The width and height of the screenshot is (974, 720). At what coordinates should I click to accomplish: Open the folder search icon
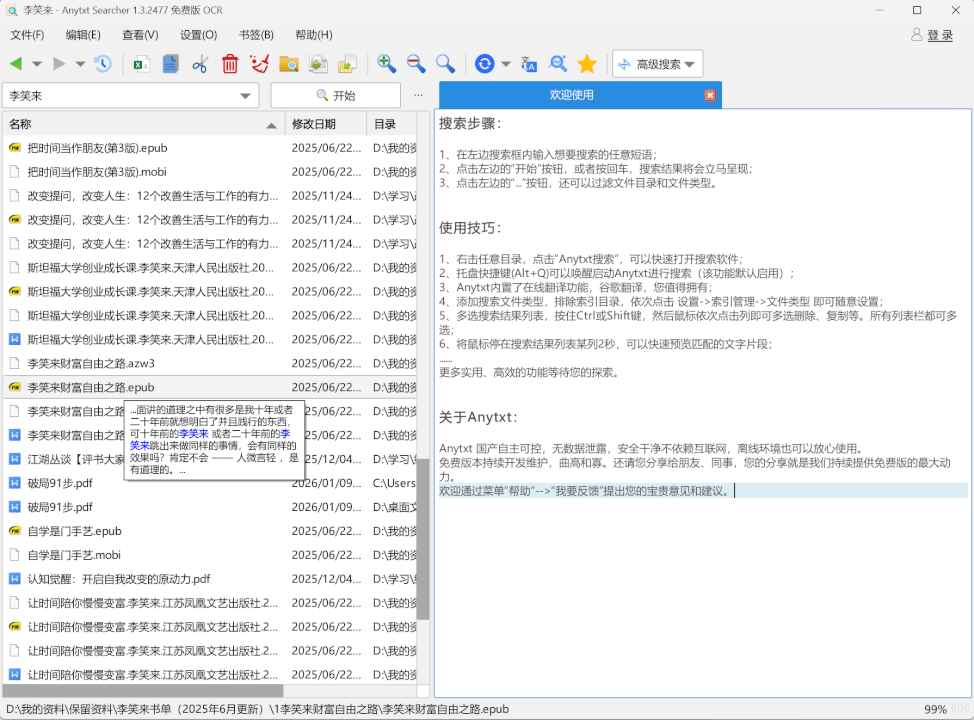pos(290,63)
